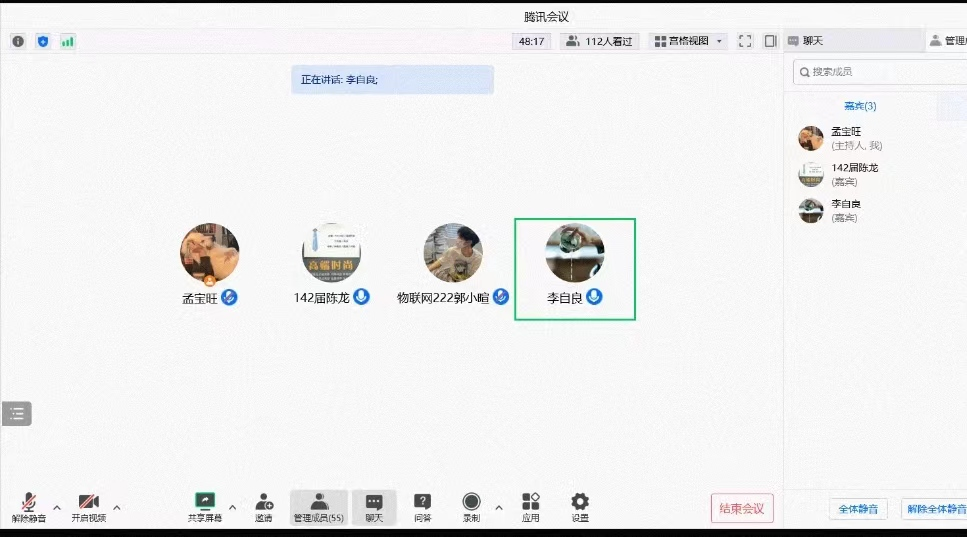The height and width of the screenshot is (537, 967).
Task: Open the 宫格视图 view layout dropdown
Action: point(689,41)
